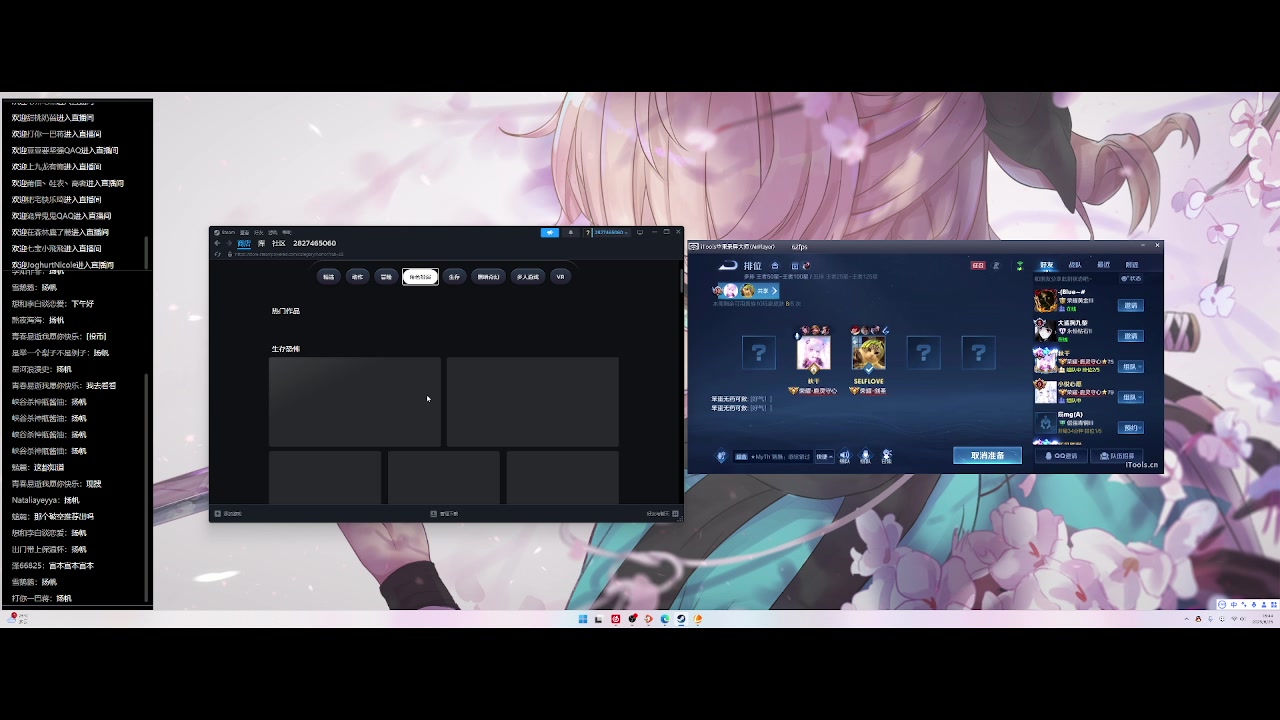Image resolution: width=1280 pixels, height=720 pixels.
Task: Click the game chat input box
Action: coord(773,456)
